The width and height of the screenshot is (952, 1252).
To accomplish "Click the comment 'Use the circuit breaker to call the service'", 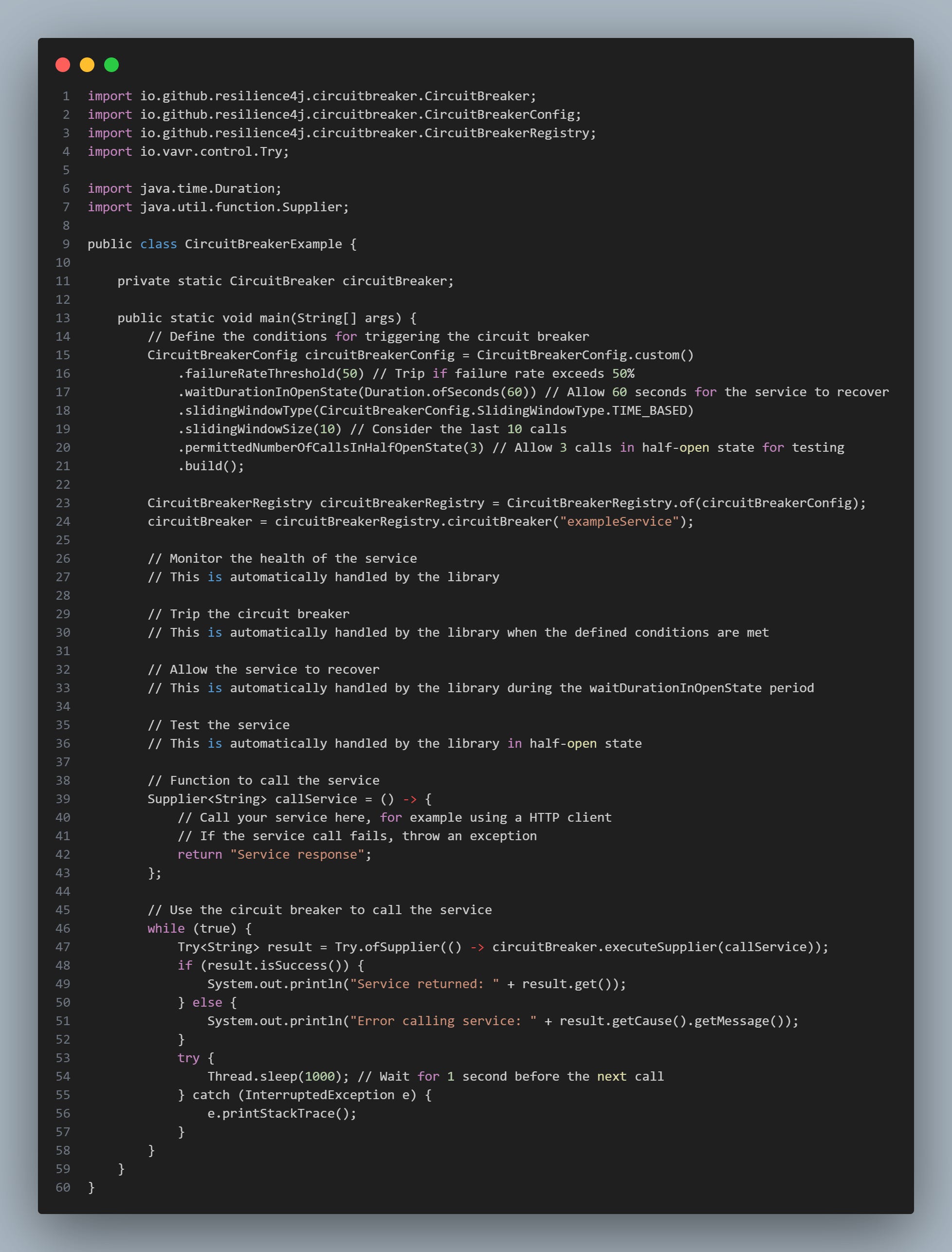I will (x=320, y=910).
